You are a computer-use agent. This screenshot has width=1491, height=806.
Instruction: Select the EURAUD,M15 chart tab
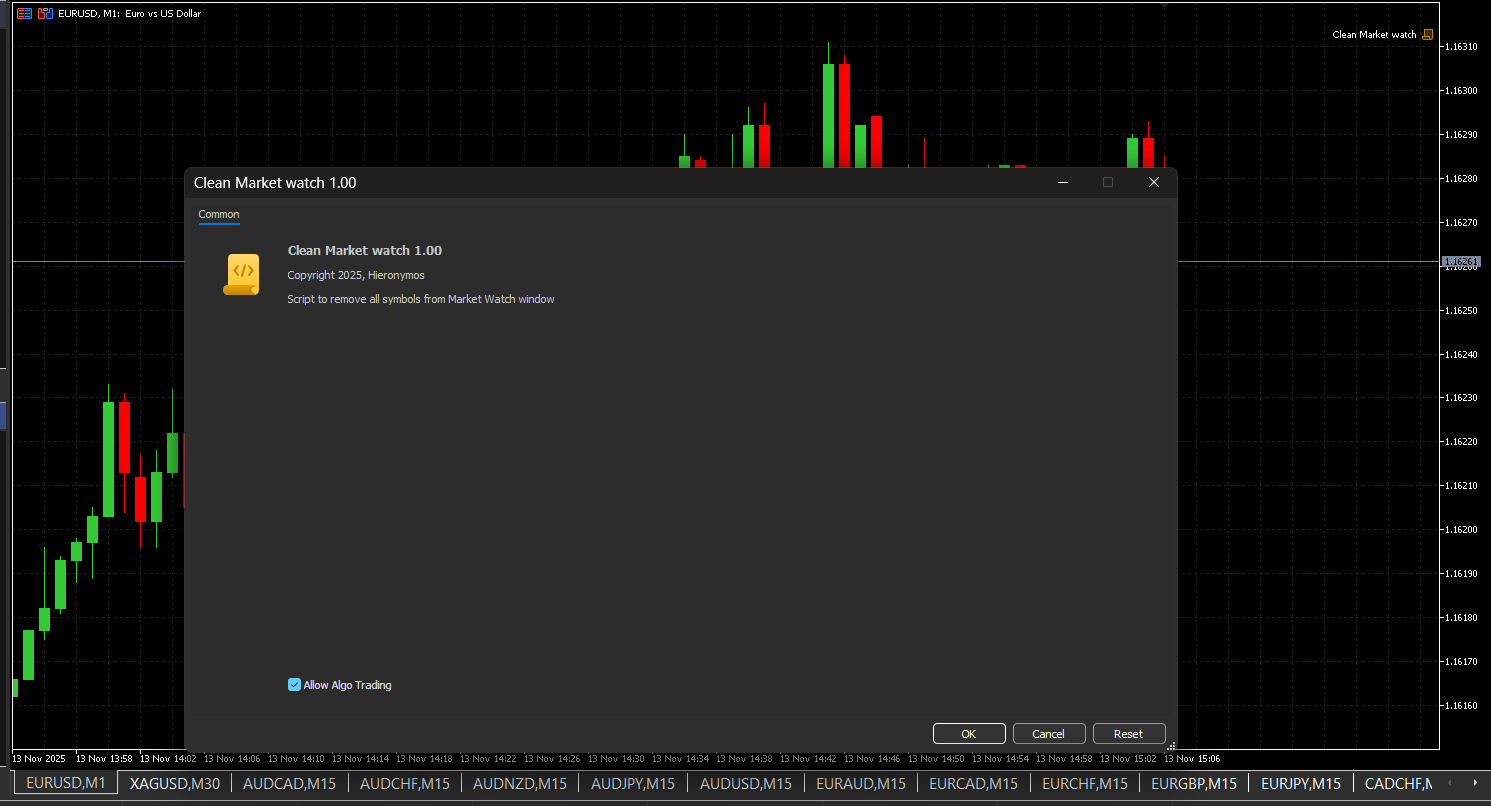[860, 783]
